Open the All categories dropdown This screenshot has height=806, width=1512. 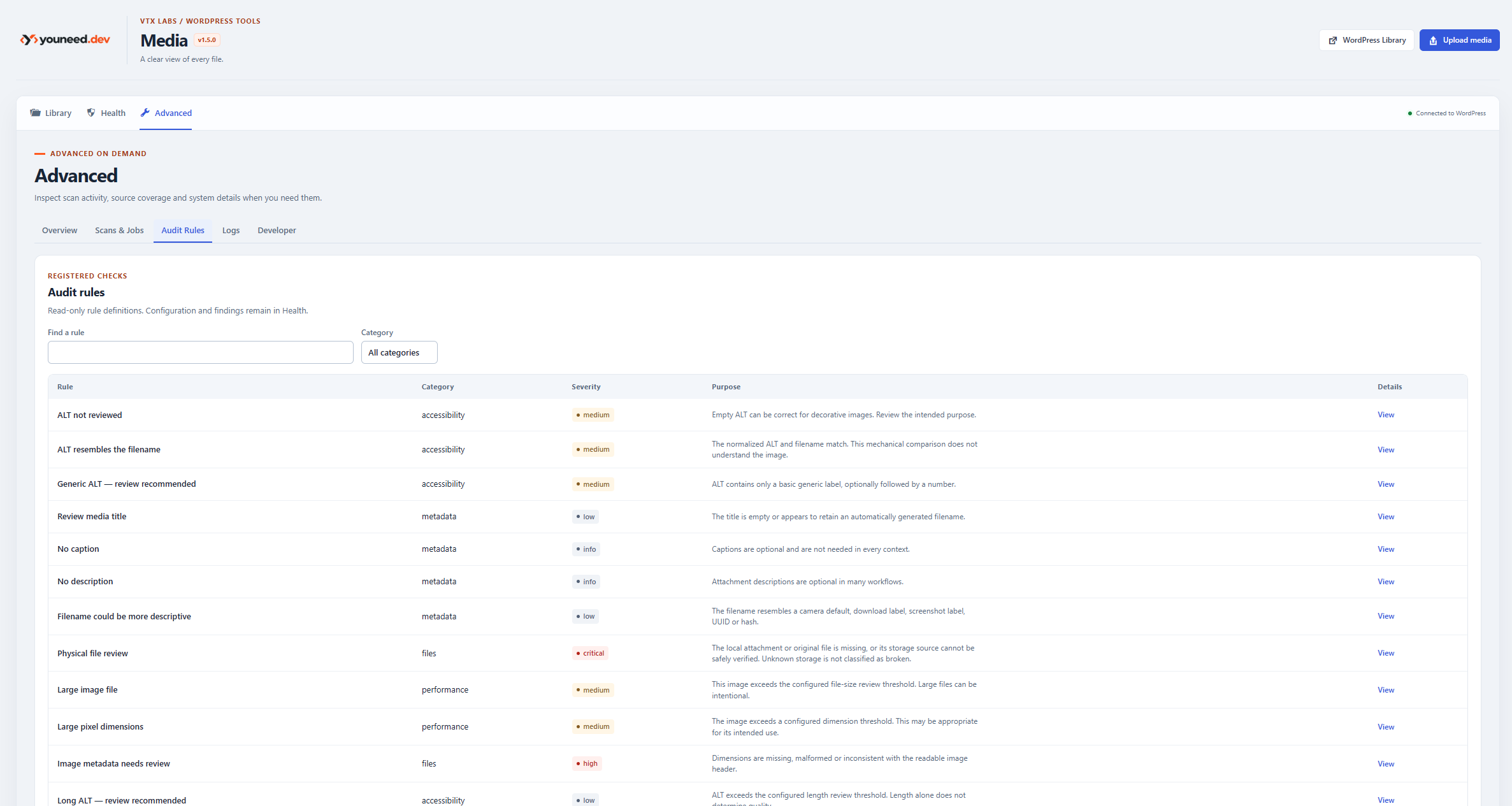(x=400, y=352)
